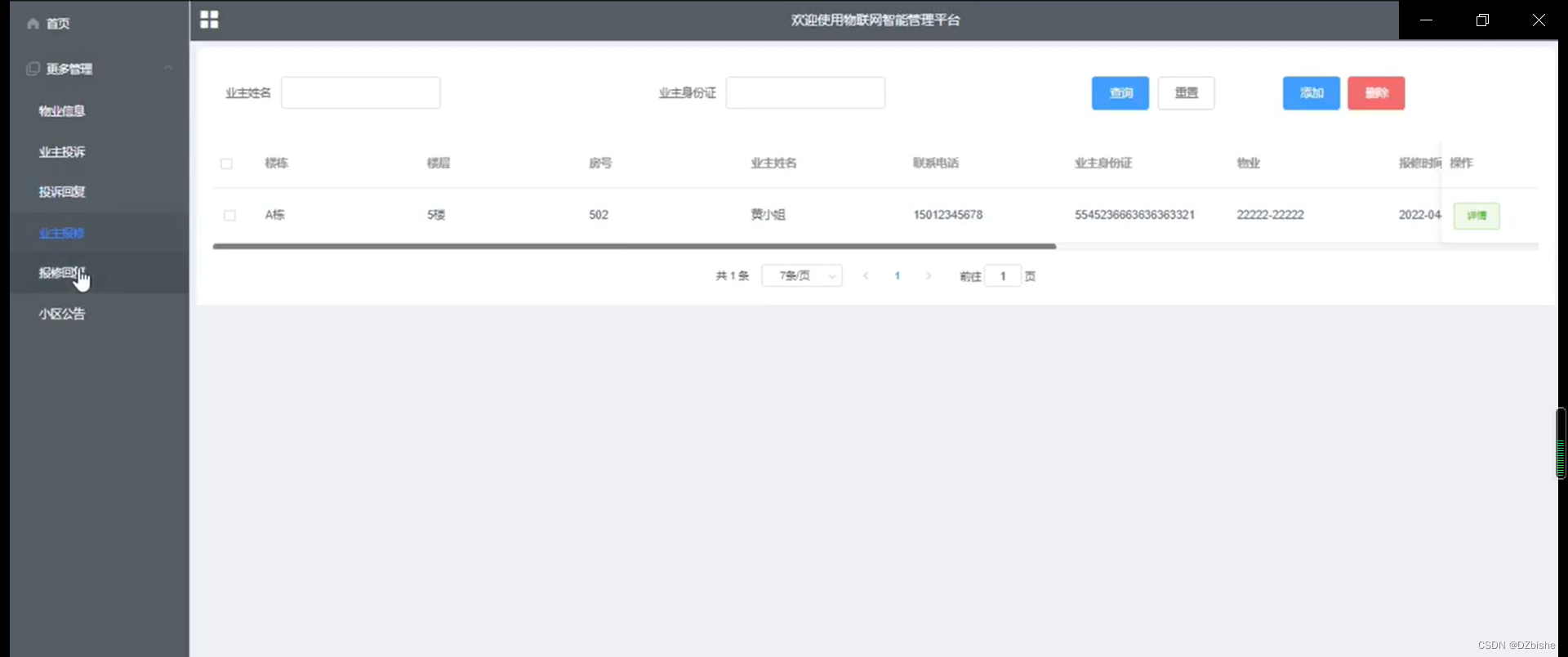Click the 业主姓名 column header
Image resolution: width=1568 pixels, height=657 pixels.
[773, 163]
